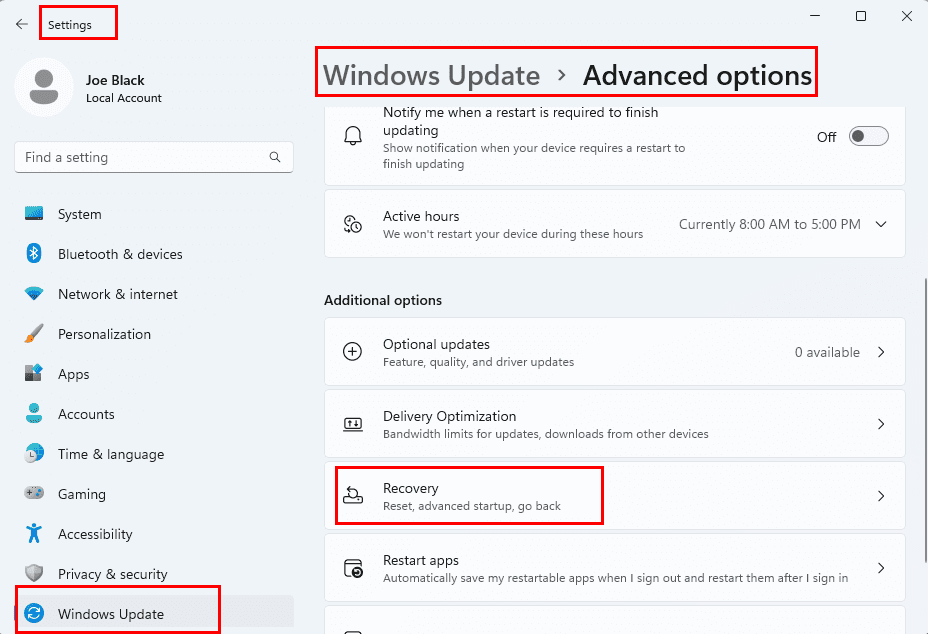Click the Active hours clock icon
Viewport: 928px width, 634px height.
tap(353, 224)
